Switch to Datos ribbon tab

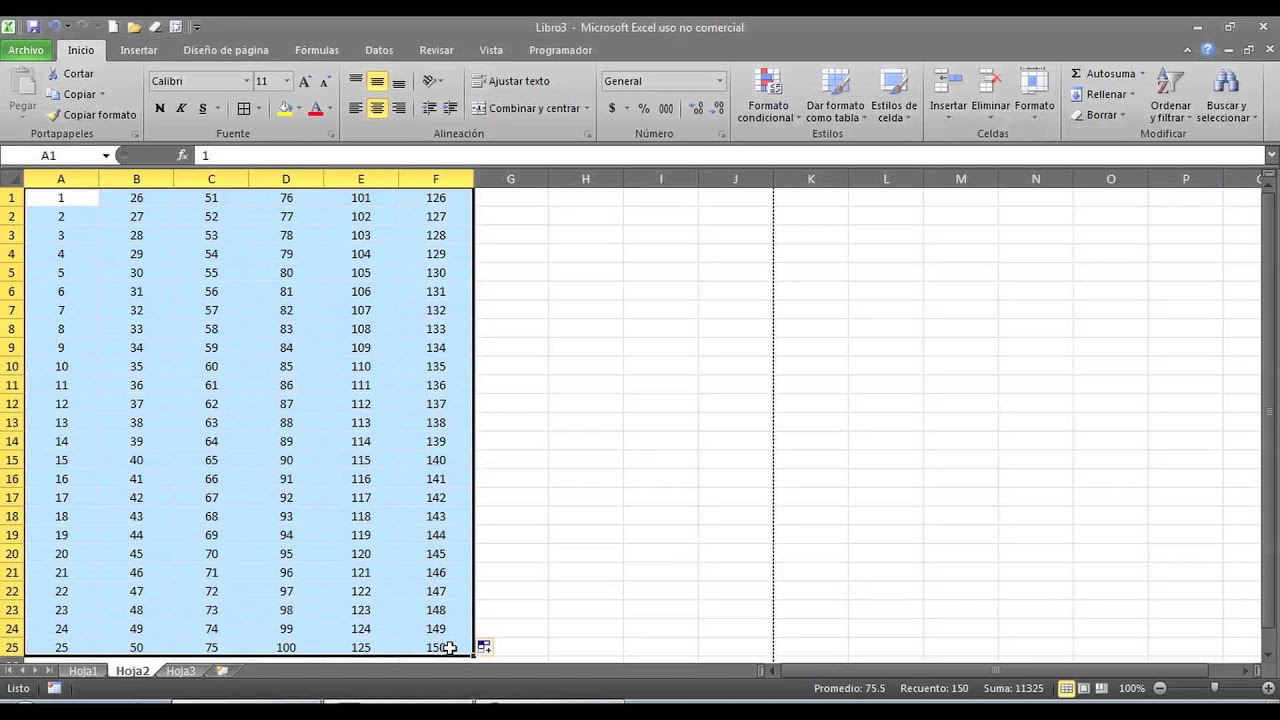(379, 50)
